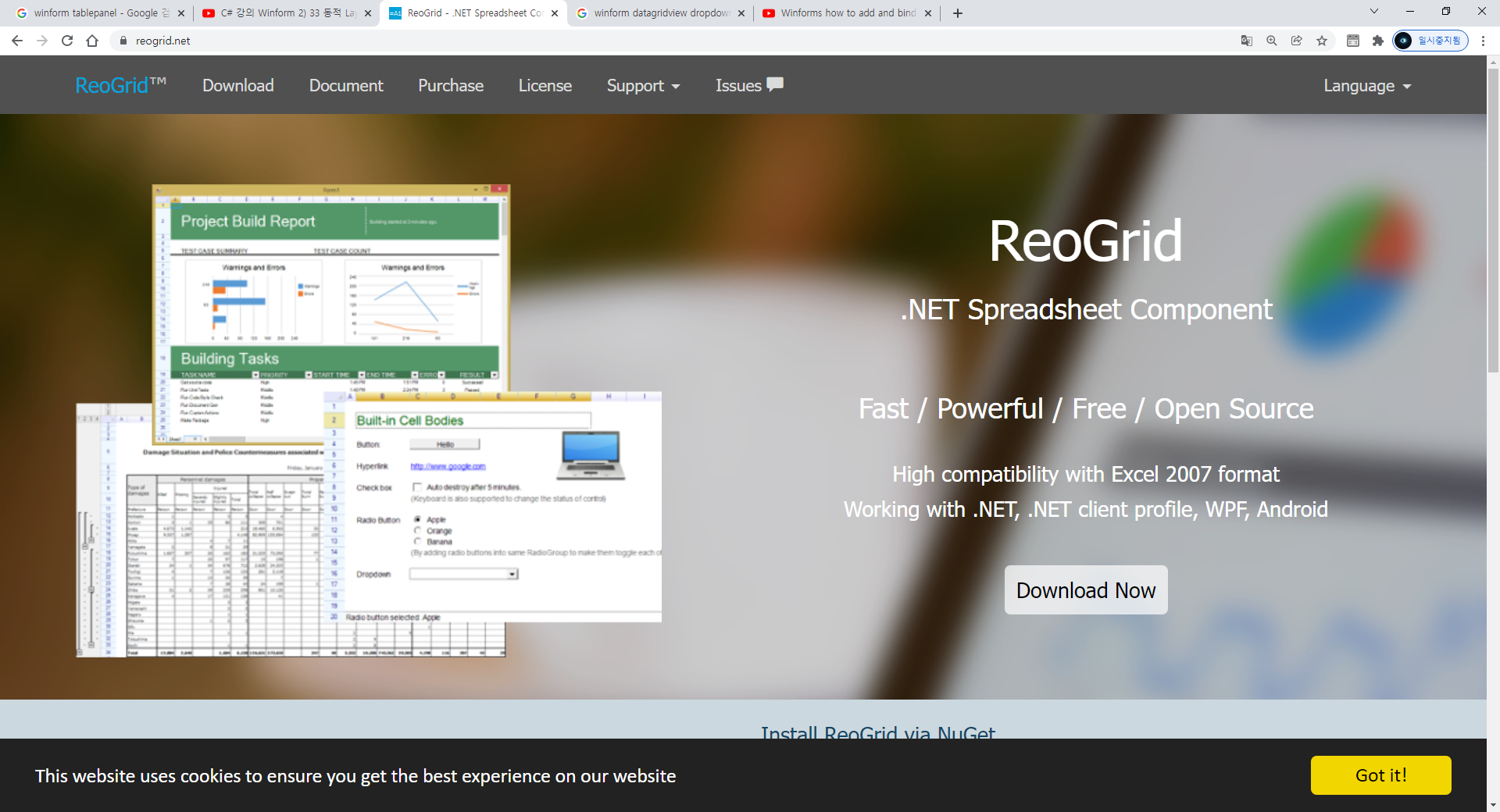Click the Install ReoGrid via NuGet heading
This screenshot has width=1500, height=812.
878,732
